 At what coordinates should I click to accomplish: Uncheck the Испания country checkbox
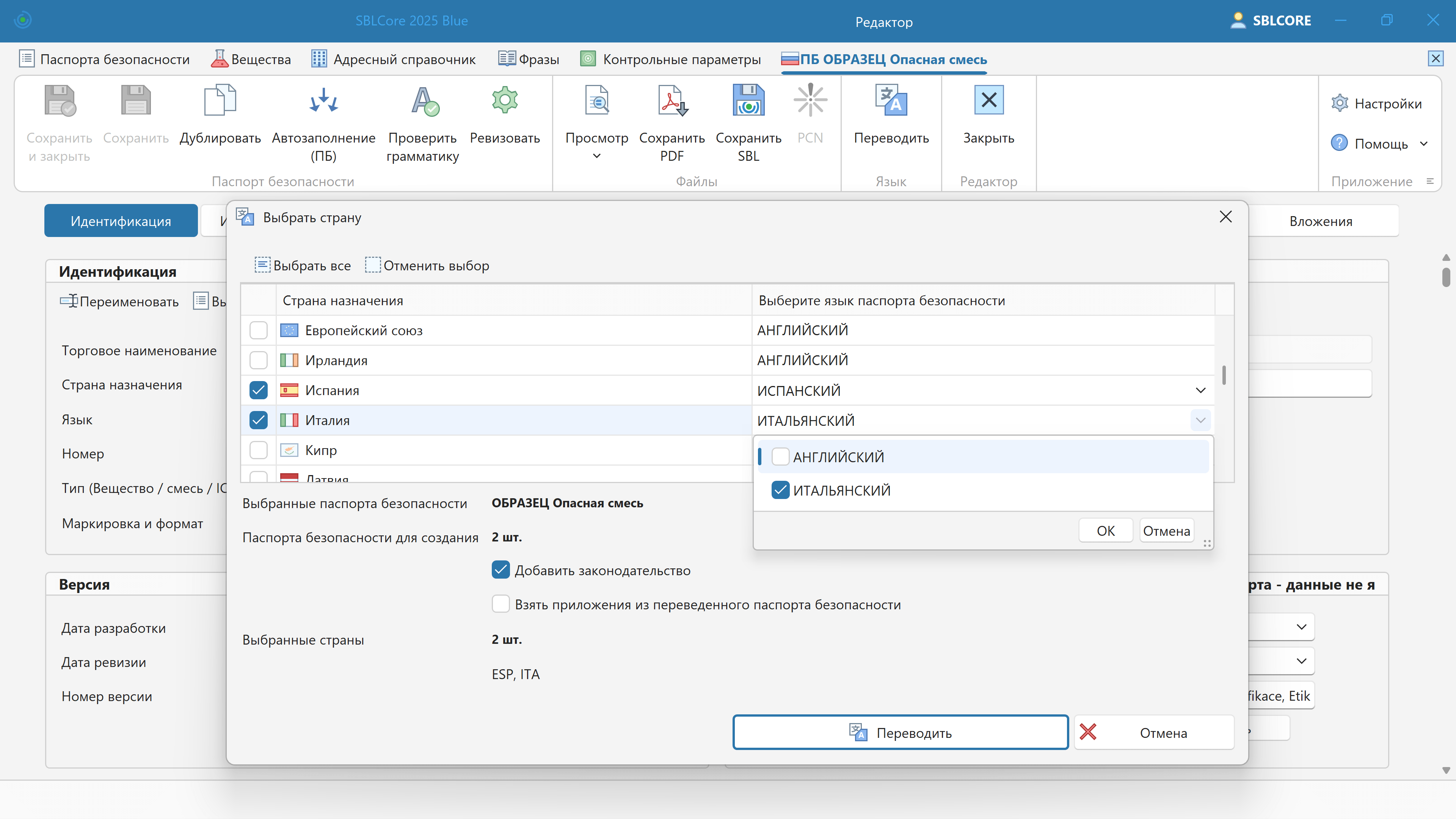click(258, 390)
